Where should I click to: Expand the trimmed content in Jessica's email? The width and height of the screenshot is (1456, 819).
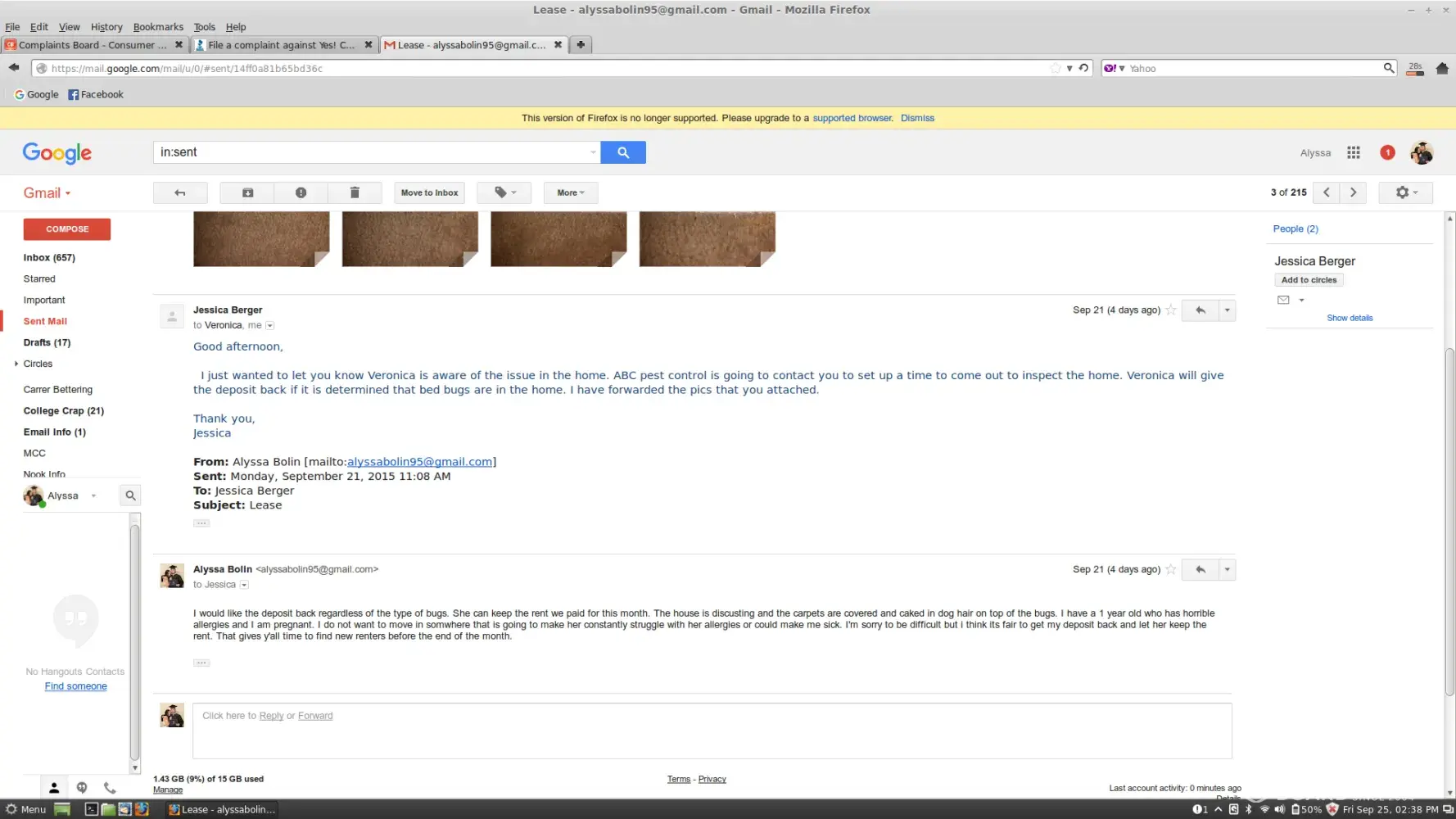coord(201,523)
